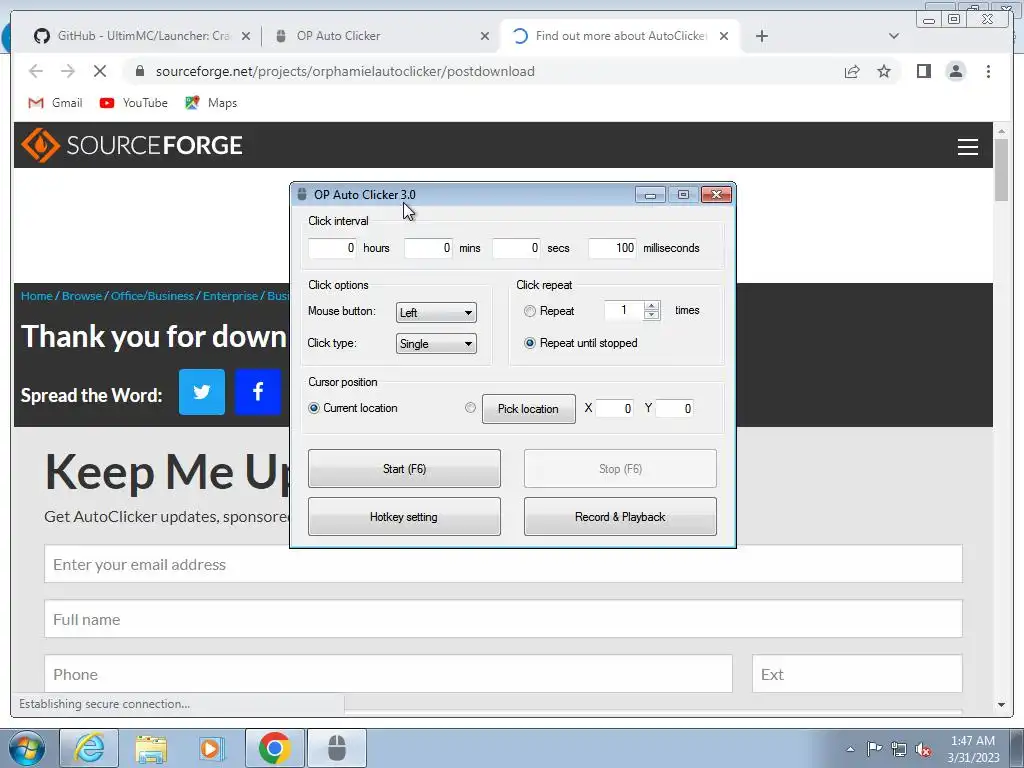The height and width of the screenshot is (768, 1024).
Task: Click the mins interval field
Action: tap(428, 248)
